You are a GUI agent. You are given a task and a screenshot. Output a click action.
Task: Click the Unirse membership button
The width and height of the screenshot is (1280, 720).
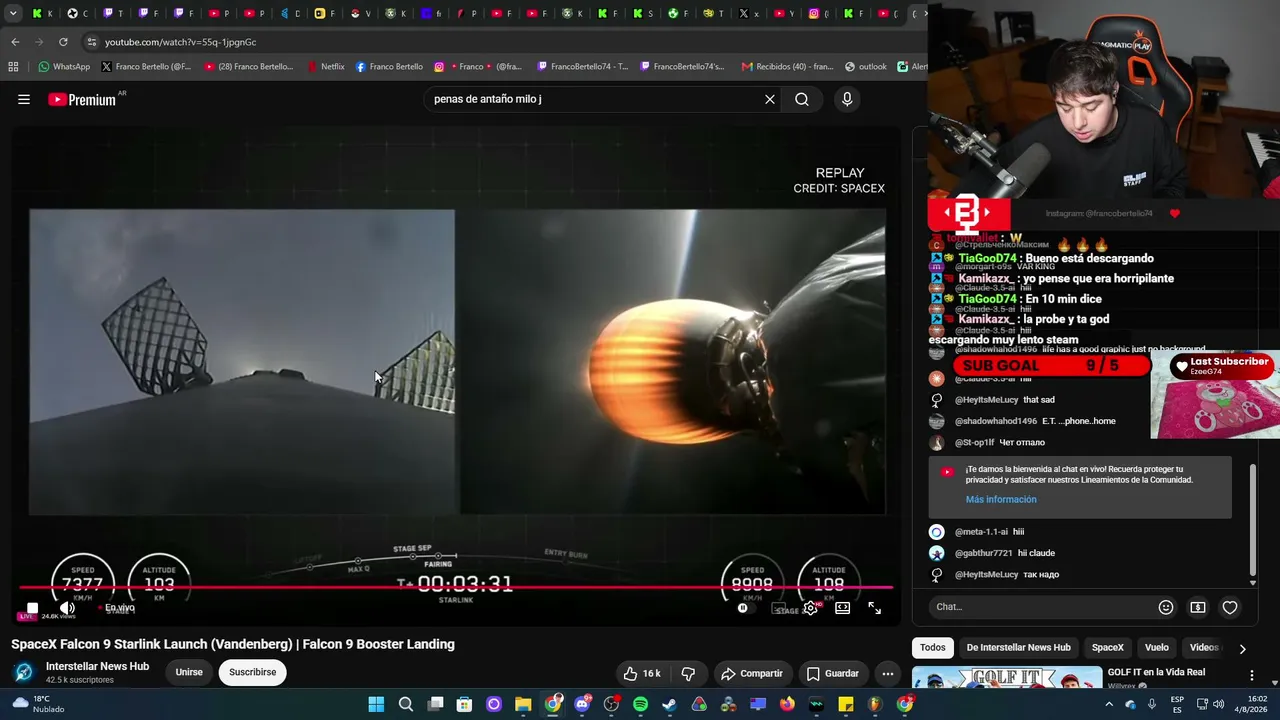[189, 672]
